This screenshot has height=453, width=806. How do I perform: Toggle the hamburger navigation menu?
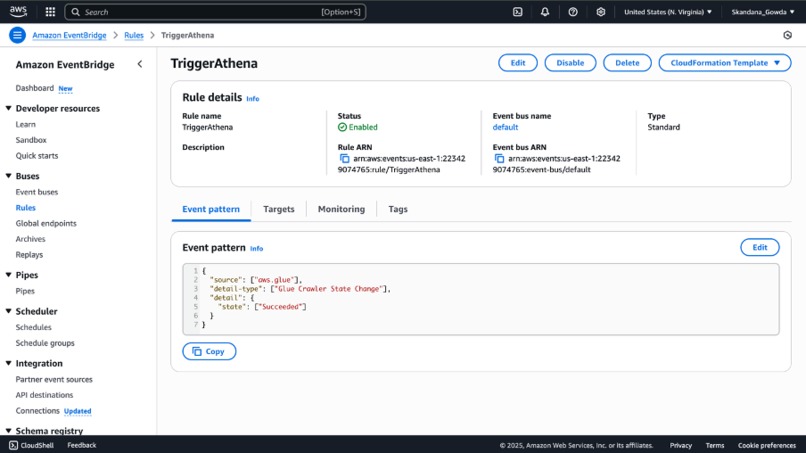tap(17, 35)
